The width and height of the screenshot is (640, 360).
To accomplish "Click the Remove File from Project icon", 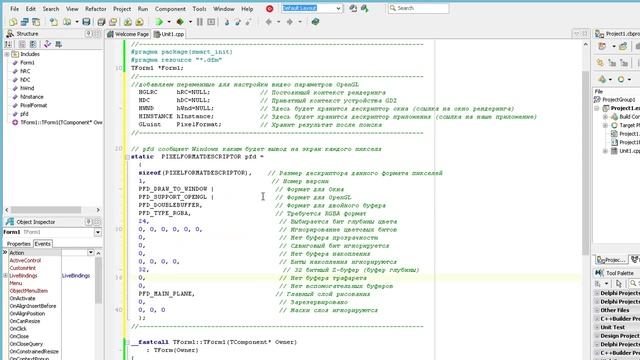I will click(x=139, y=22).
